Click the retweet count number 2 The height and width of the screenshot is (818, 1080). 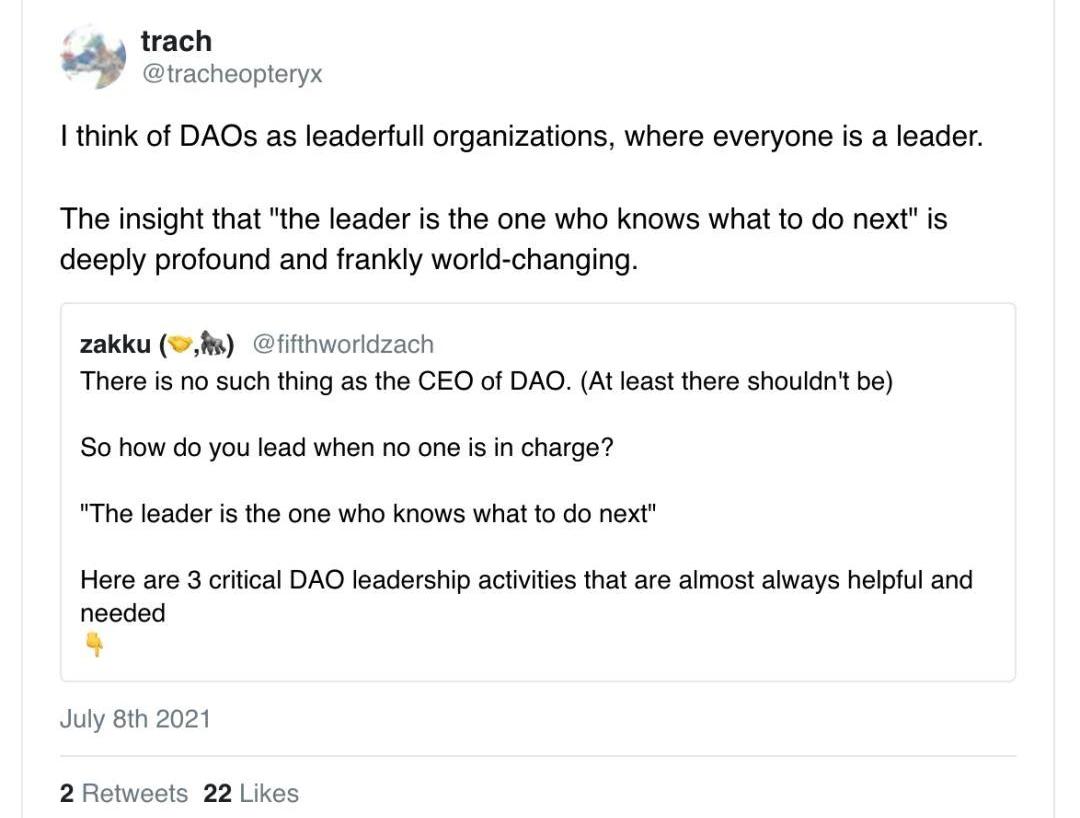[x=67, y=793]
